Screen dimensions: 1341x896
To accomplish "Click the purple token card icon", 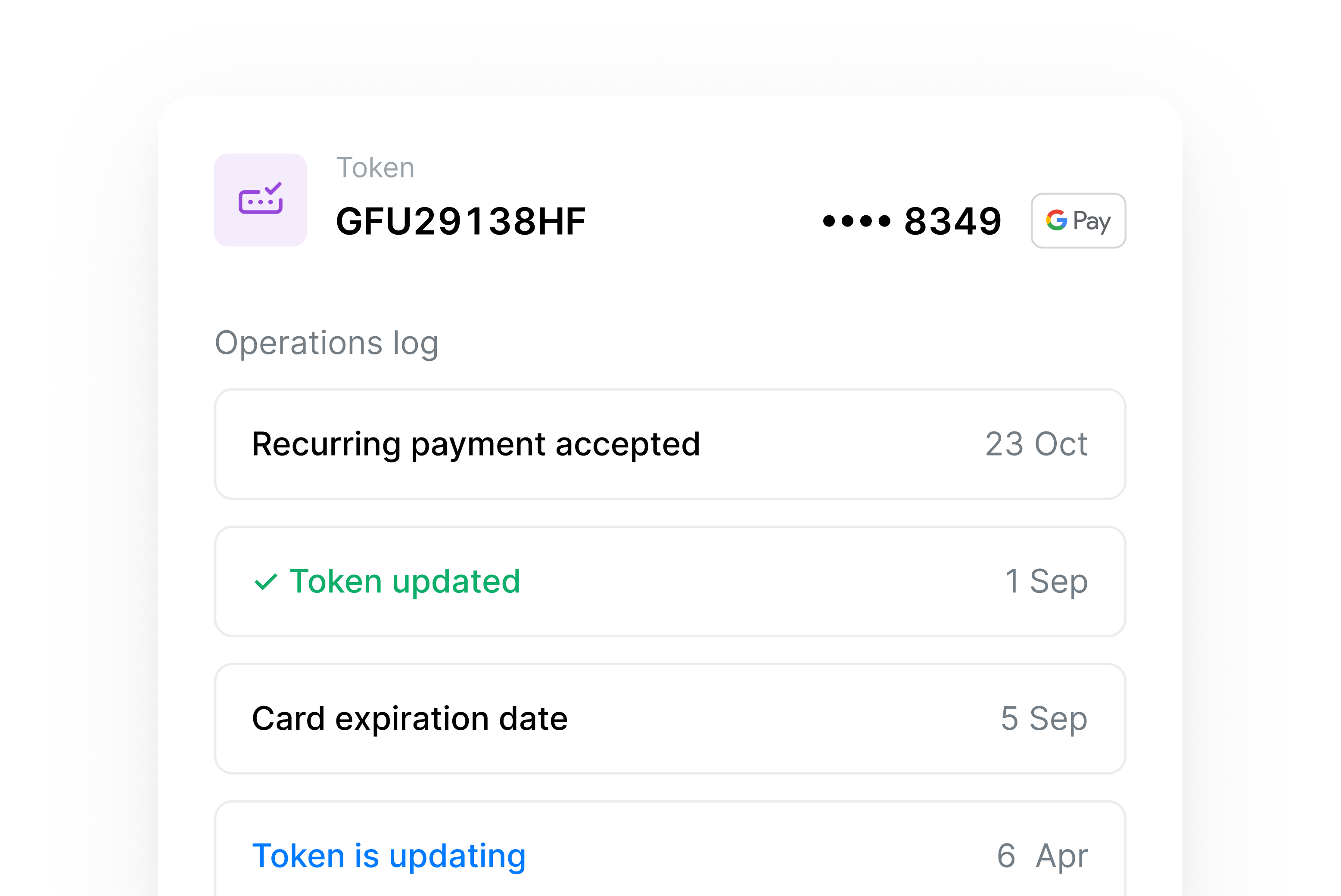I will pos(261,199).
